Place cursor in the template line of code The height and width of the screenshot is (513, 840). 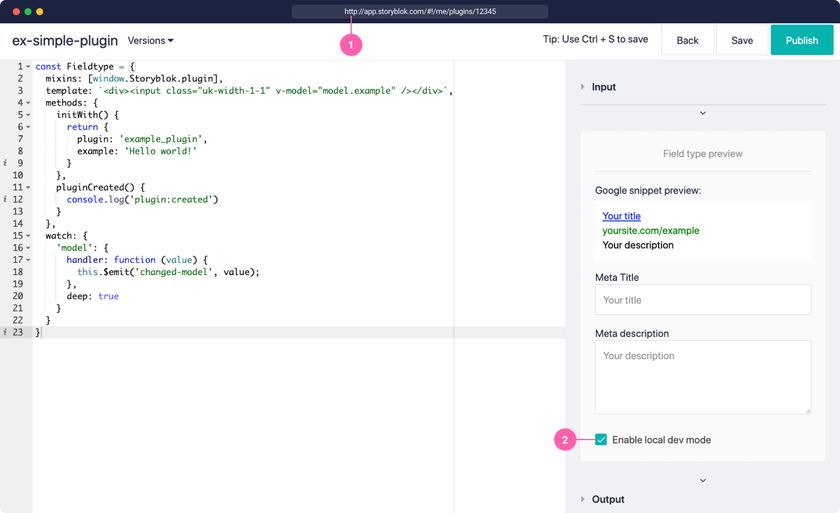(x=249, y=90)
